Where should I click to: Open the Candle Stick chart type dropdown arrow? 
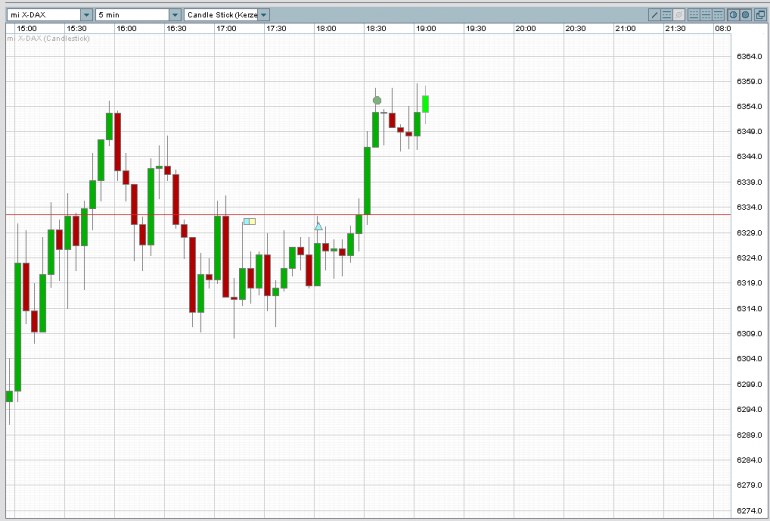point(264,15)
